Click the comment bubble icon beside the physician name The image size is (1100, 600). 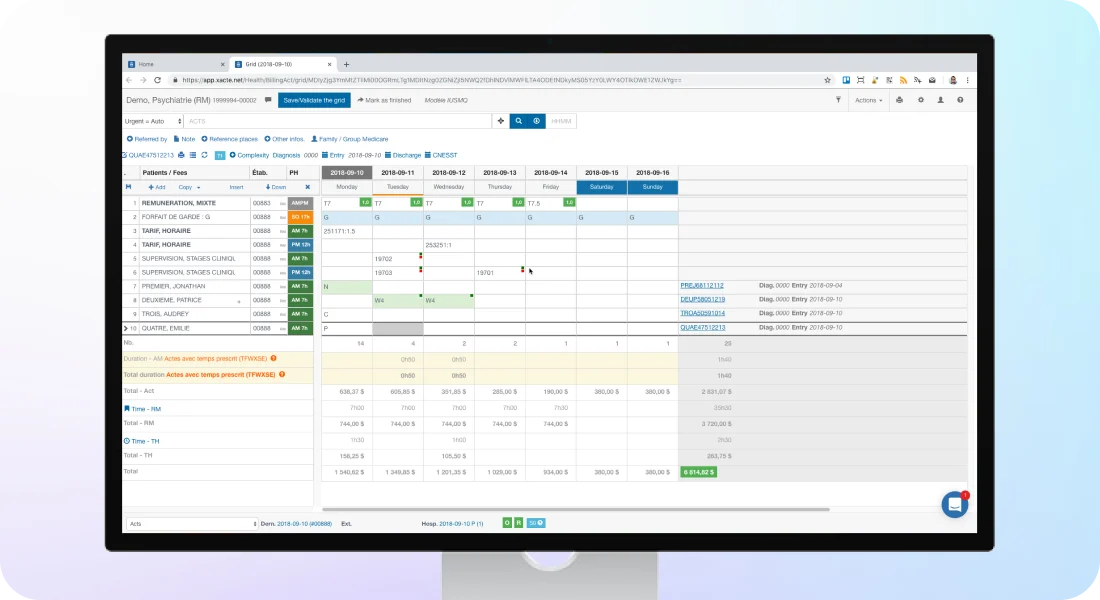click(x=268, y=100)
